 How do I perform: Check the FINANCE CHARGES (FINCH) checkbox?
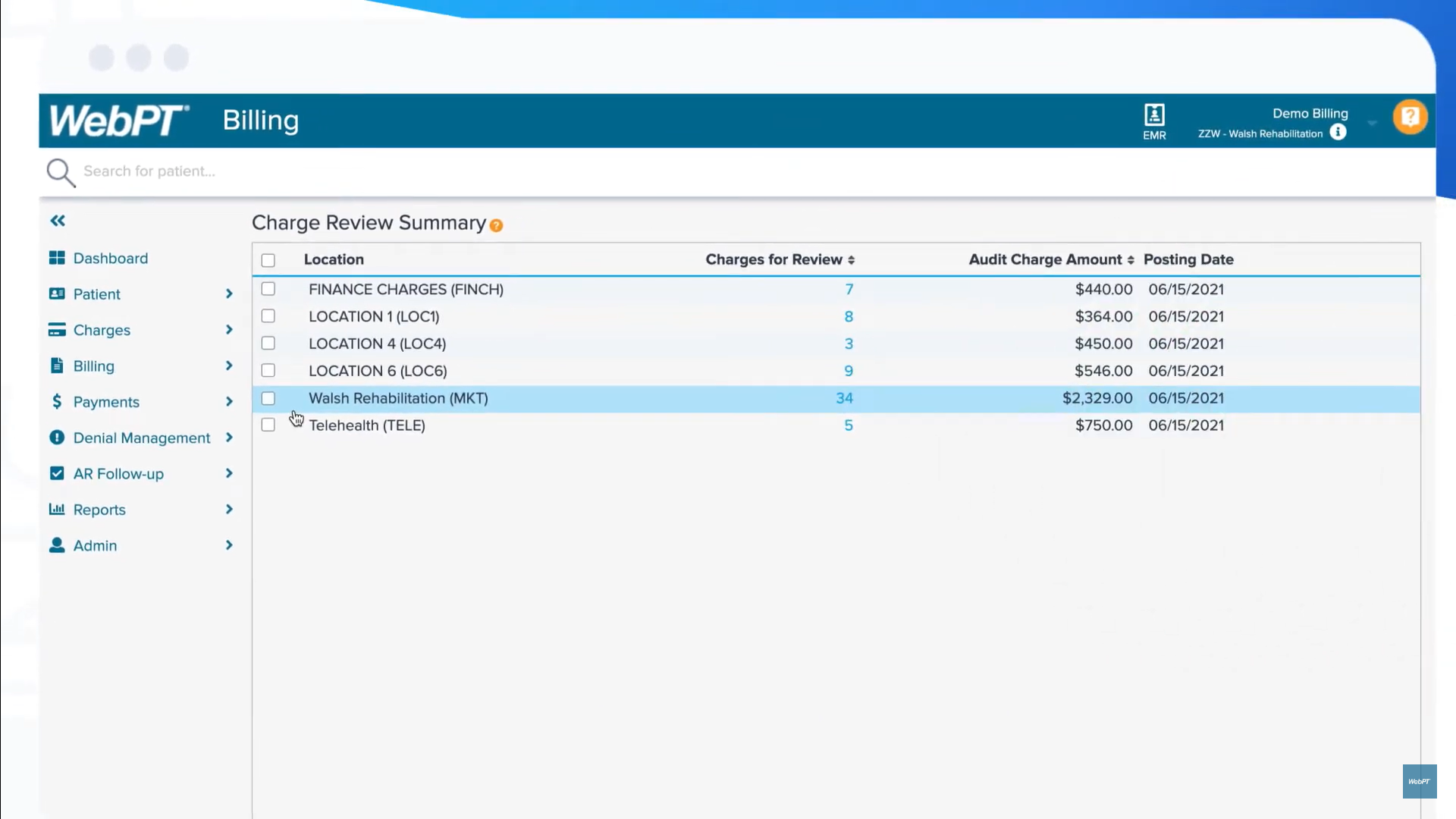click(x=268, y=289)
